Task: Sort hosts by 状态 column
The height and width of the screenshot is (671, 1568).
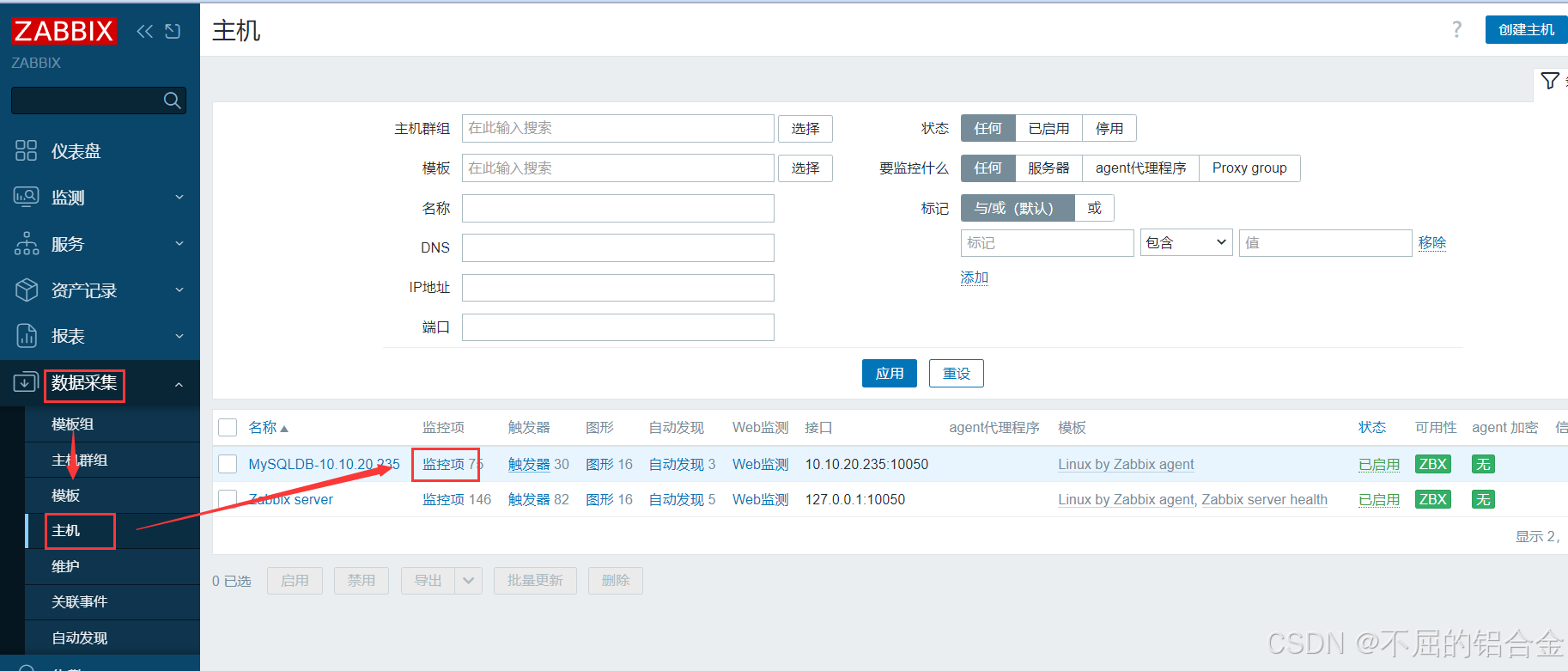Action: click(x=1372, y=428)
